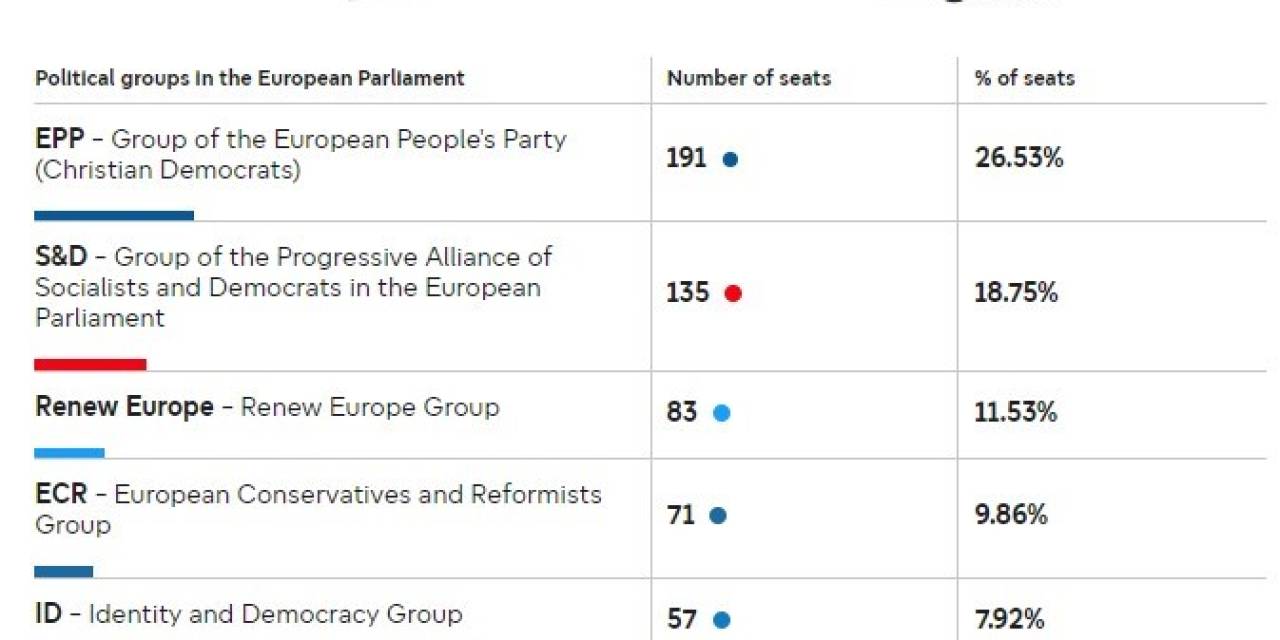Click the S&D red color bar
This screenshot has width=1280, height=640.
90,364
